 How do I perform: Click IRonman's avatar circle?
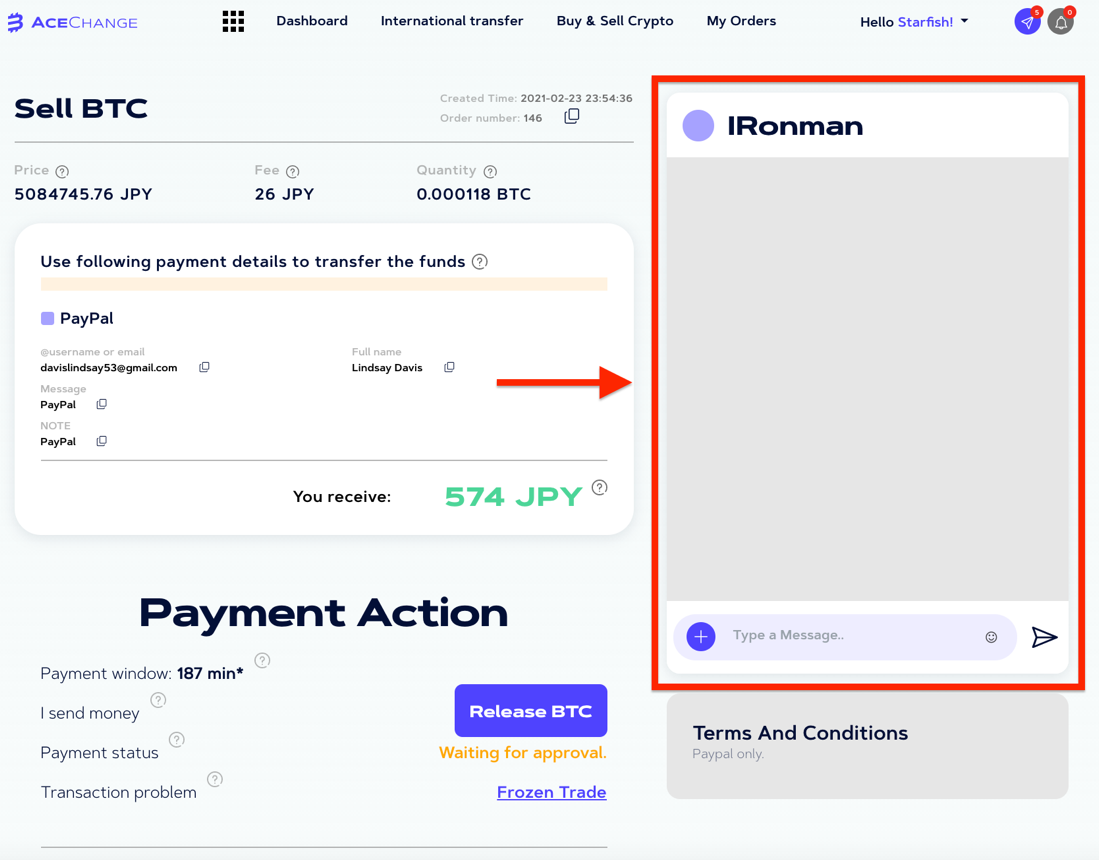(698, 126)
